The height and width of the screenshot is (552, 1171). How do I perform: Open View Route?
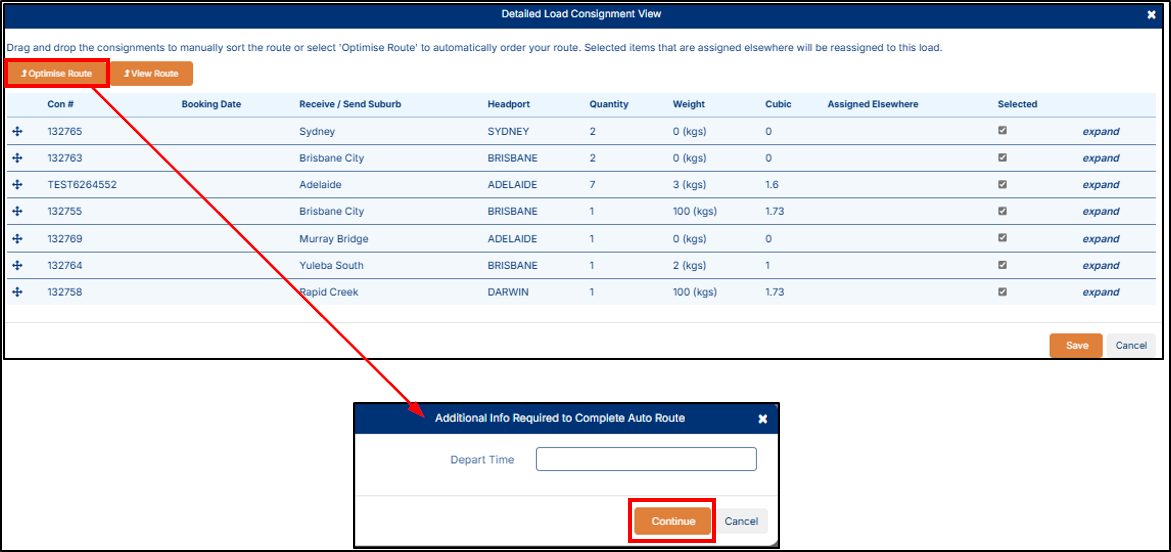coord(151,74)
